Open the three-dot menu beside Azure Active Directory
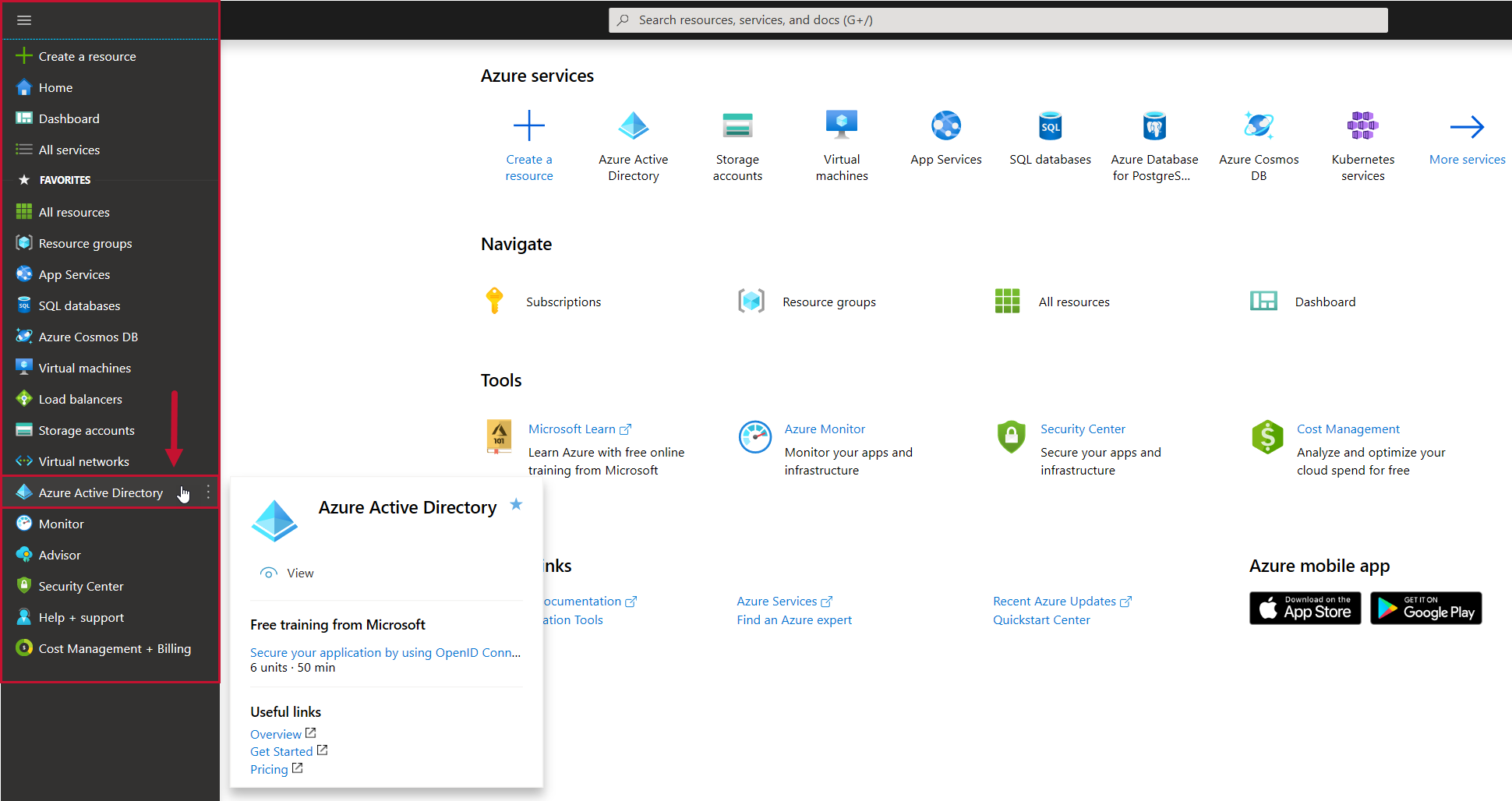The image size is (1512, 801). (208, 492)
